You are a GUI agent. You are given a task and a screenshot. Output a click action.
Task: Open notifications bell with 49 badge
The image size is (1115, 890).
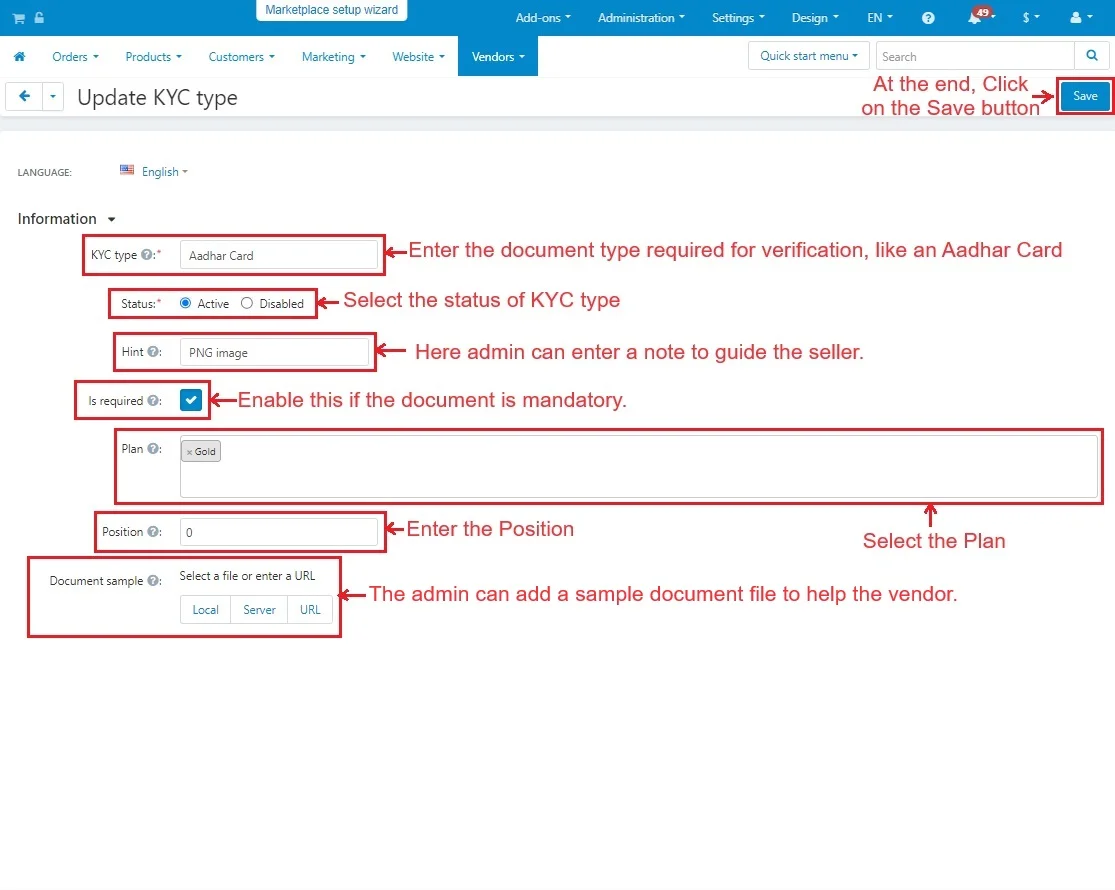click(979, 16)
